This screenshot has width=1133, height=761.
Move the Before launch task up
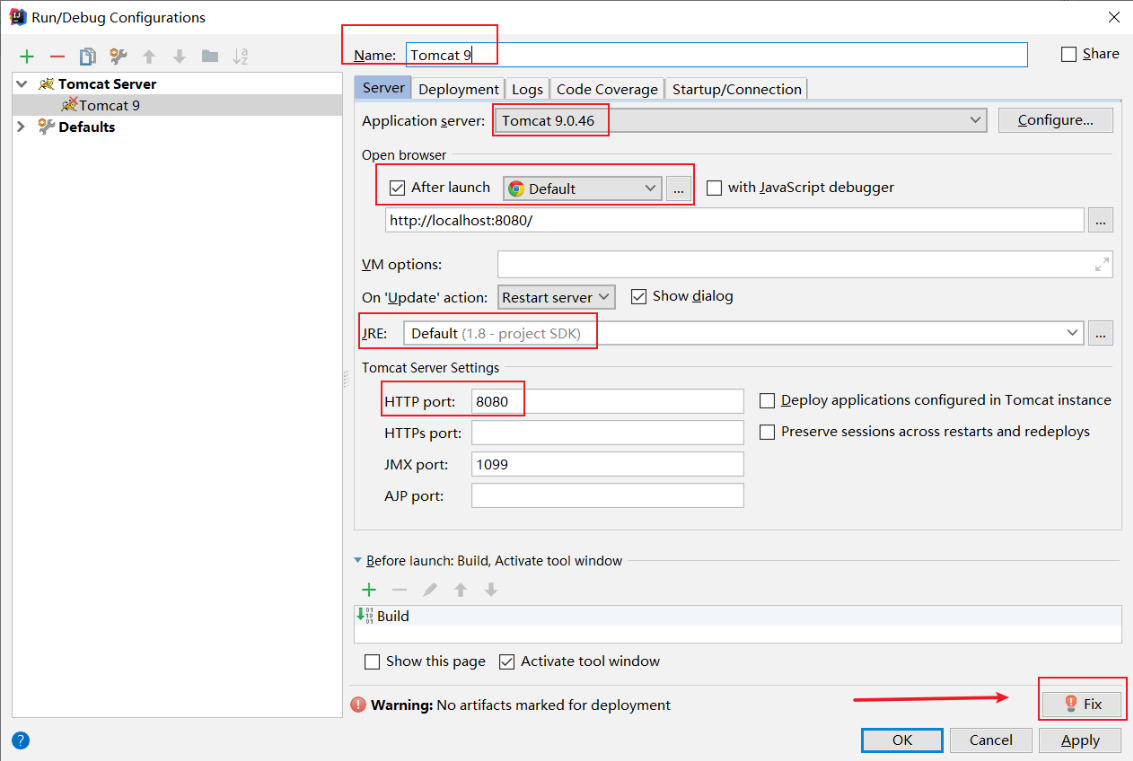460,590
